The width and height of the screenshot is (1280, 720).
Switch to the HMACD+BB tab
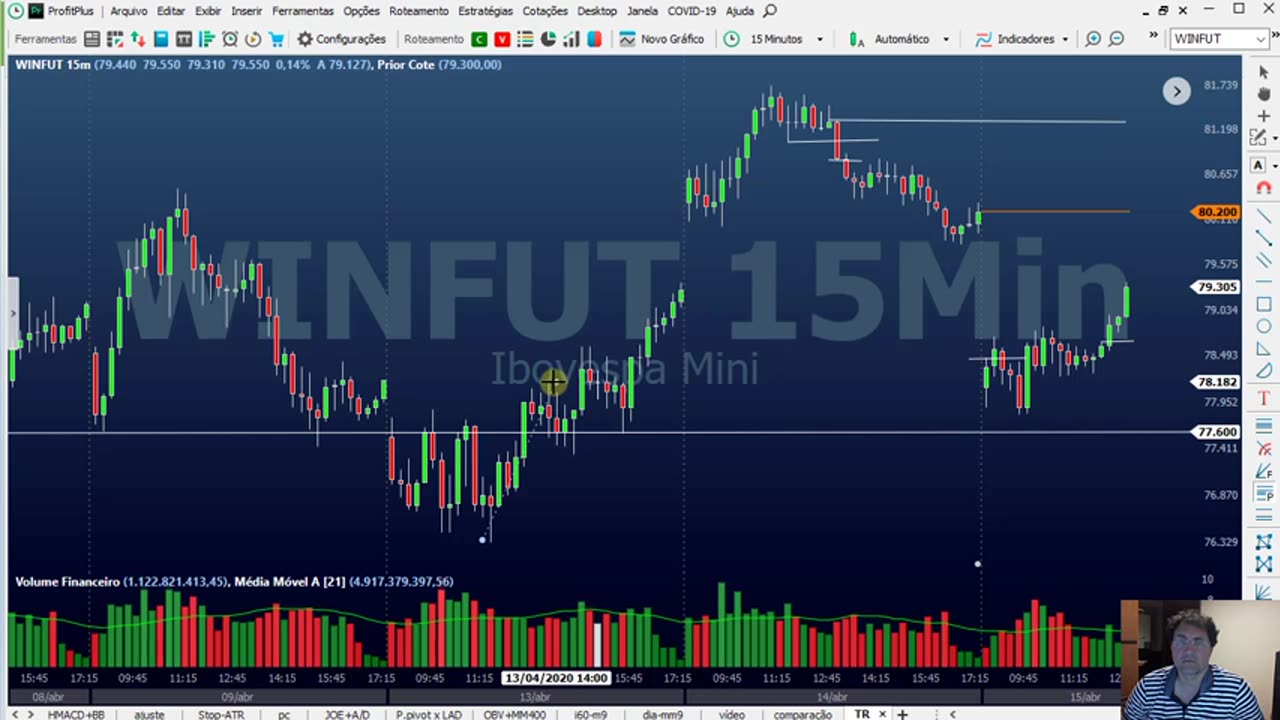76,714
